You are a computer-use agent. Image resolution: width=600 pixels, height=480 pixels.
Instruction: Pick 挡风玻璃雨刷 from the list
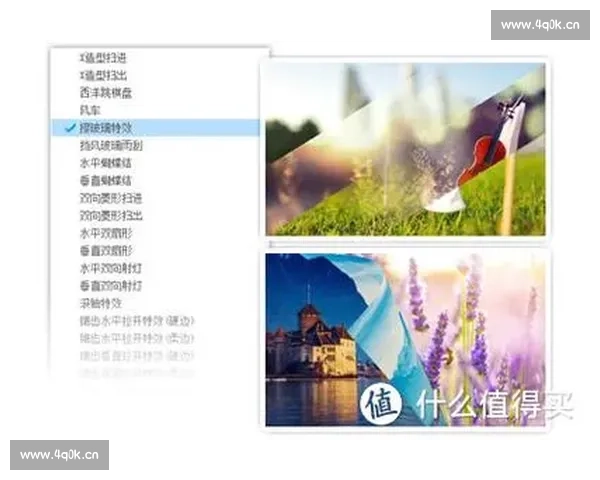(111, 145)
